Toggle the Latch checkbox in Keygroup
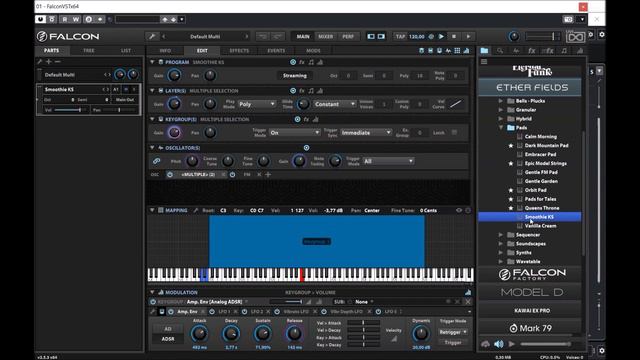 (x=454, y=132)
